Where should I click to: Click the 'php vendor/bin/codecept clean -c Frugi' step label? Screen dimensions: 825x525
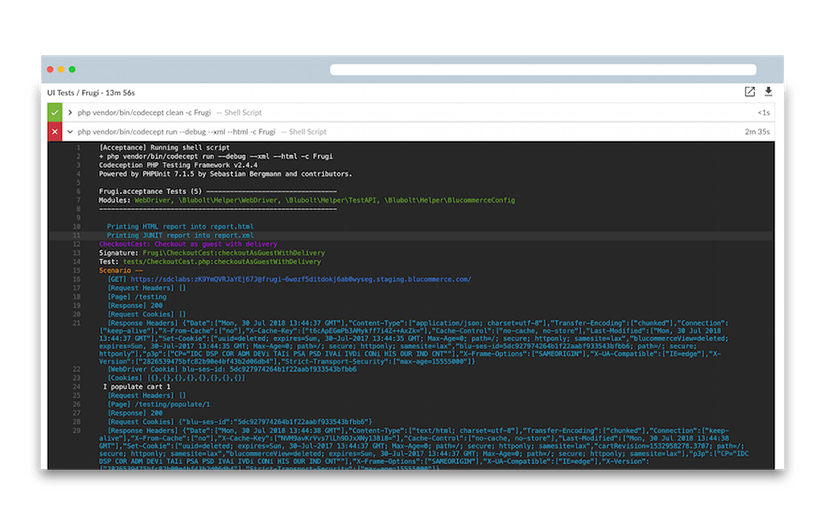tap(144, 113)
